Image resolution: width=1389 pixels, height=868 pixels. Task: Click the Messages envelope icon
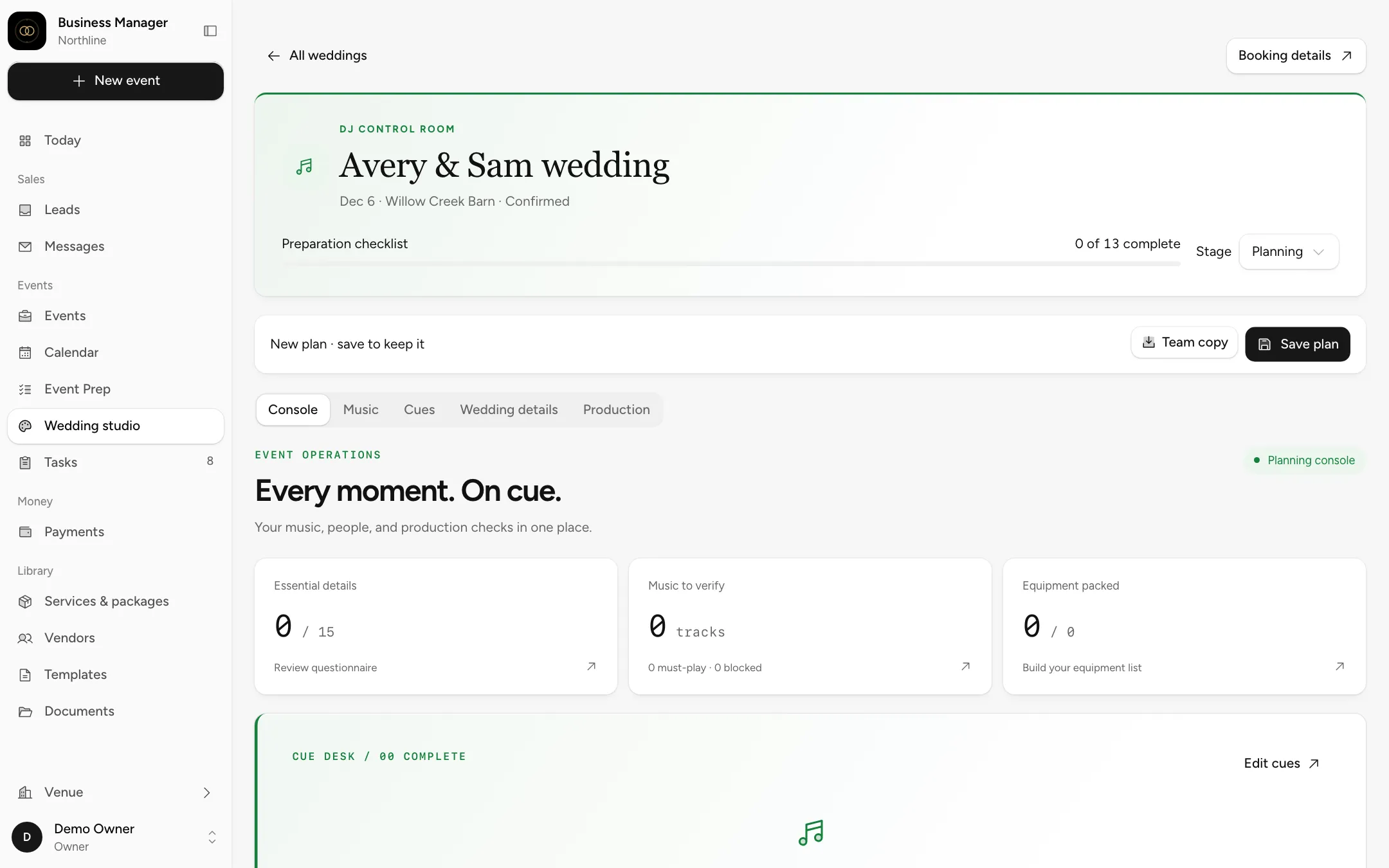pos(25,247)
